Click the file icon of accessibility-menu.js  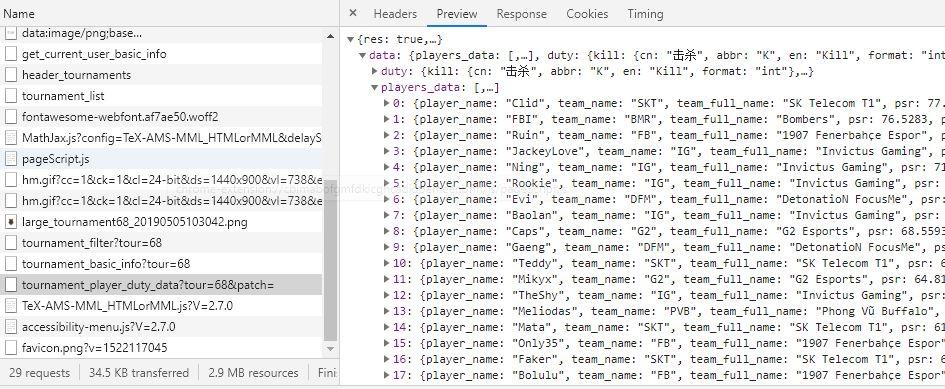pos(10,327)
